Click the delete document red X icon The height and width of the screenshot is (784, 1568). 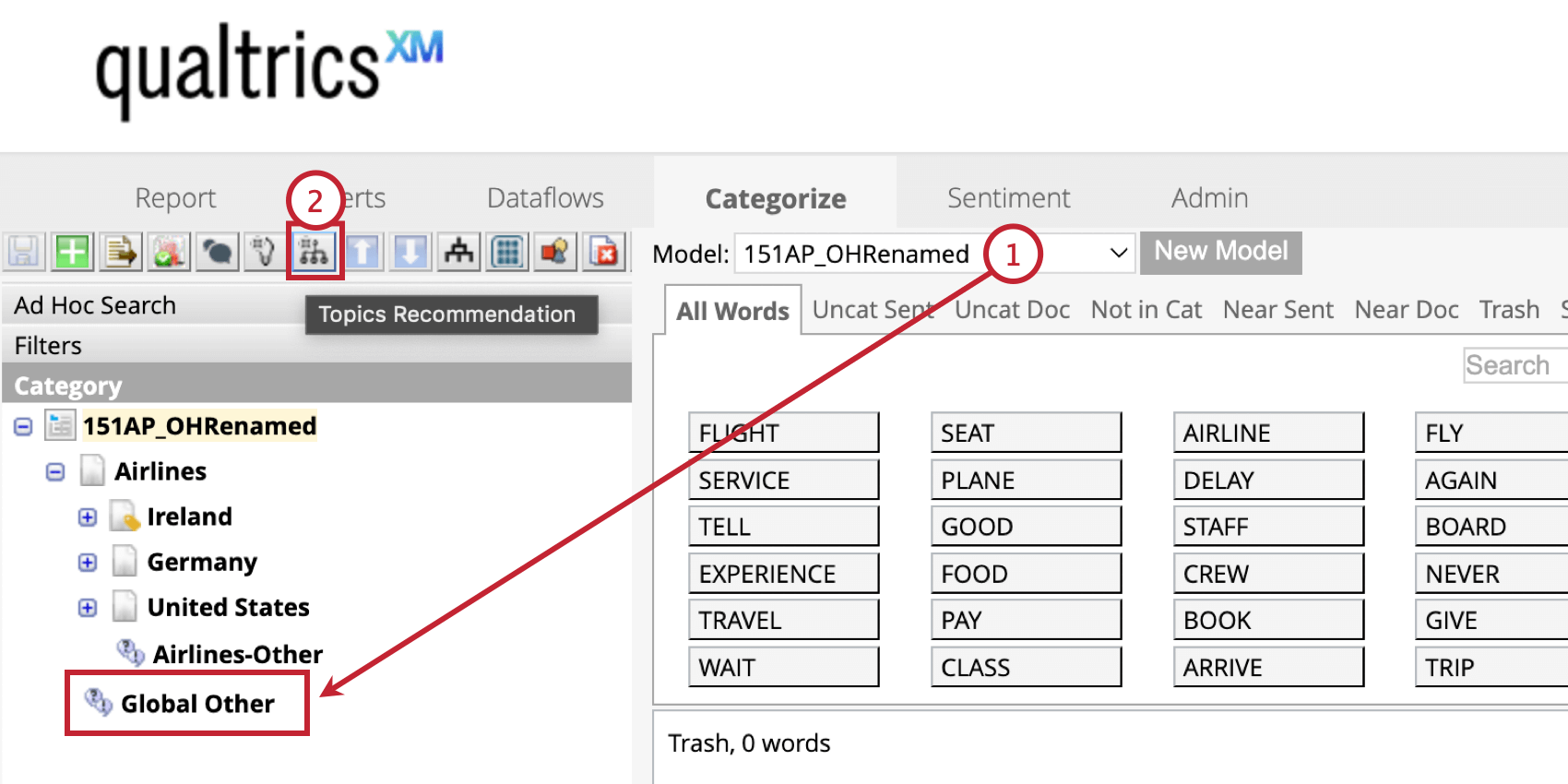[604, 252]
